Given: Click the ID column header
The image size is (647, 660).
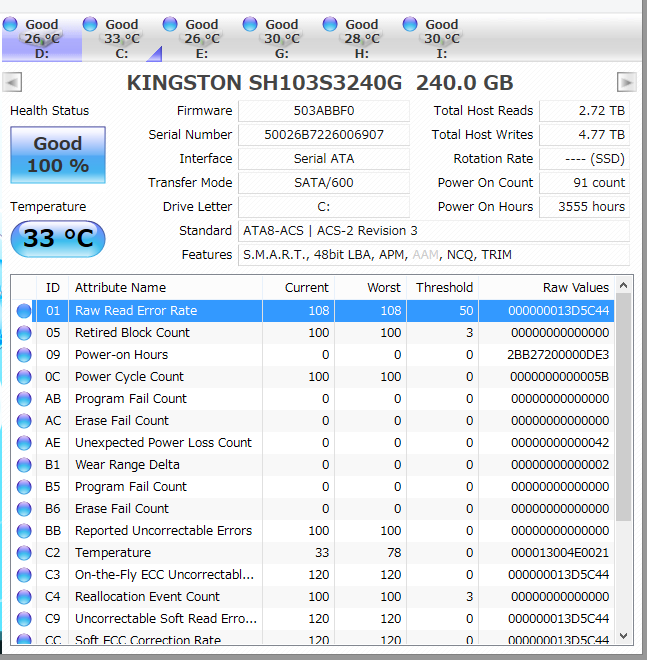Looking at the screenshot, I should click(53, 287).
